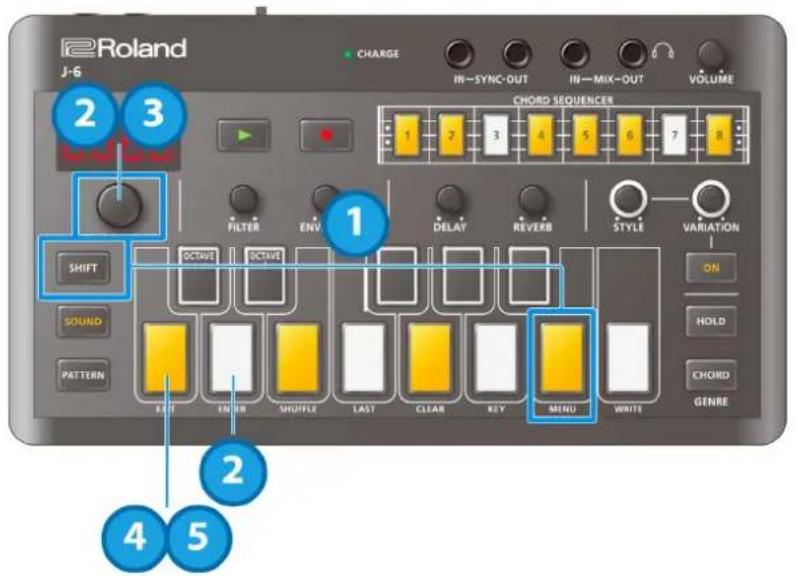Viewport: 795px width, 576px height.
Task: Tap the MENU key pad
Action: coord(562,359)
